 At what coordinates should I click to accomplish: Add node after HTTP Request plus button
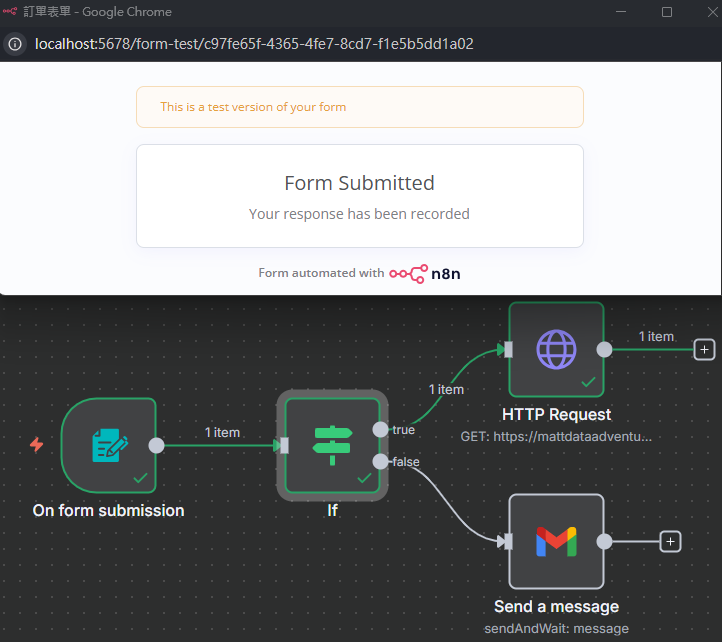(704, 350)
